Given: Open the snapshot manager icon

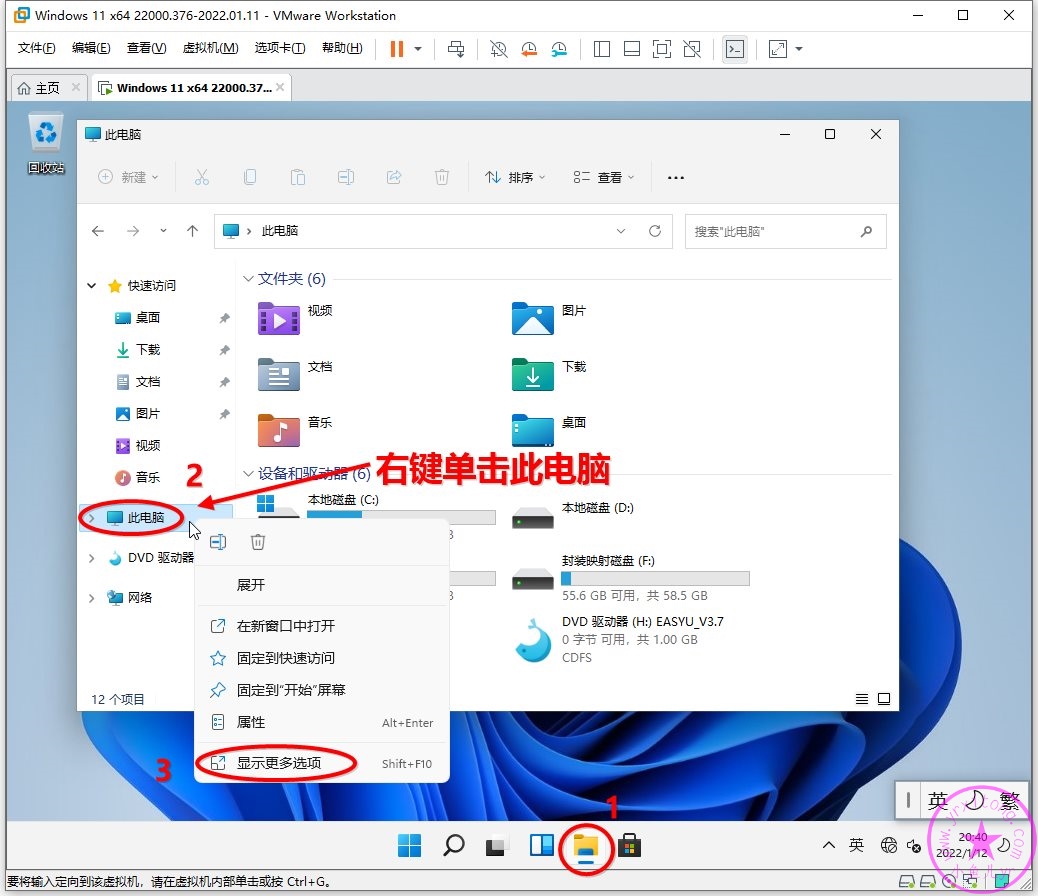Looking at the screenshot, I should [559, 49].
